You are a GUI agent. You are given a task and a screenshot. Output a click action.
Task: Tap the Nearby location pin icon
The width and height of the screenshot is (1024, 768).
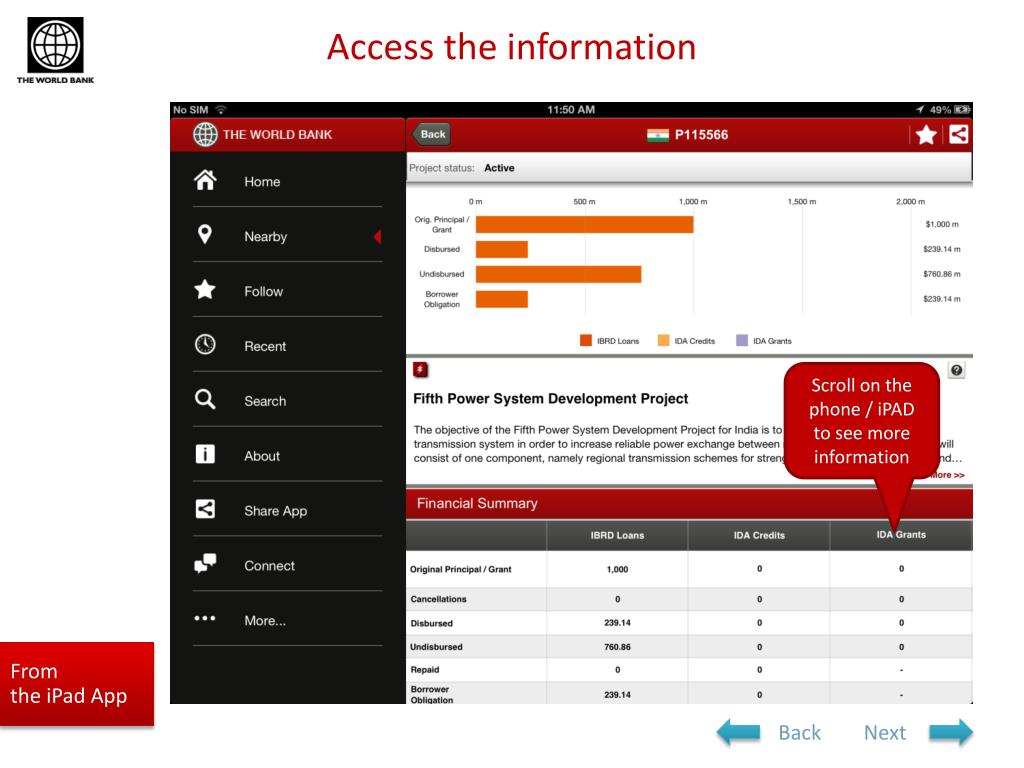coord(204,234)
